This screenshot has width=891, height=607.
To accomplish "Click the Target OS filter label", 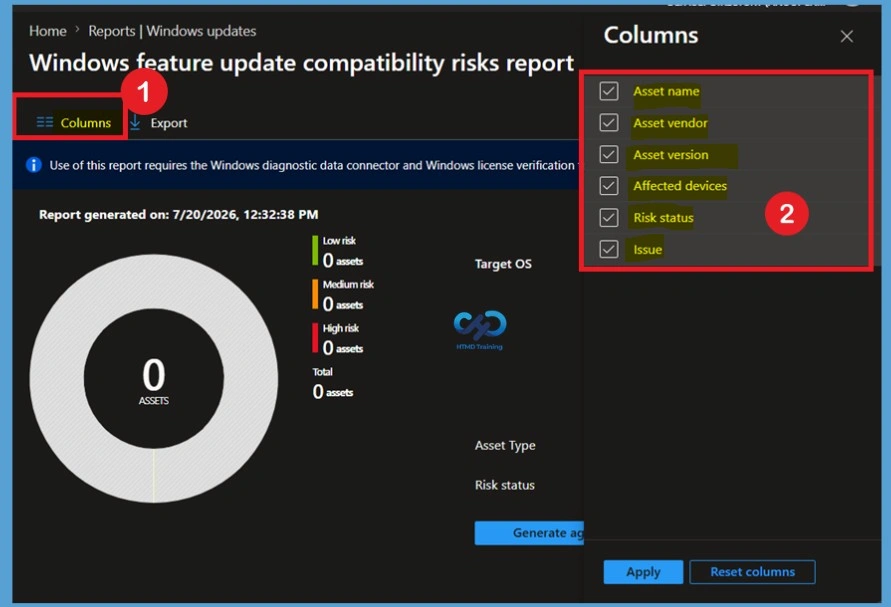I will tap(503, 264).
